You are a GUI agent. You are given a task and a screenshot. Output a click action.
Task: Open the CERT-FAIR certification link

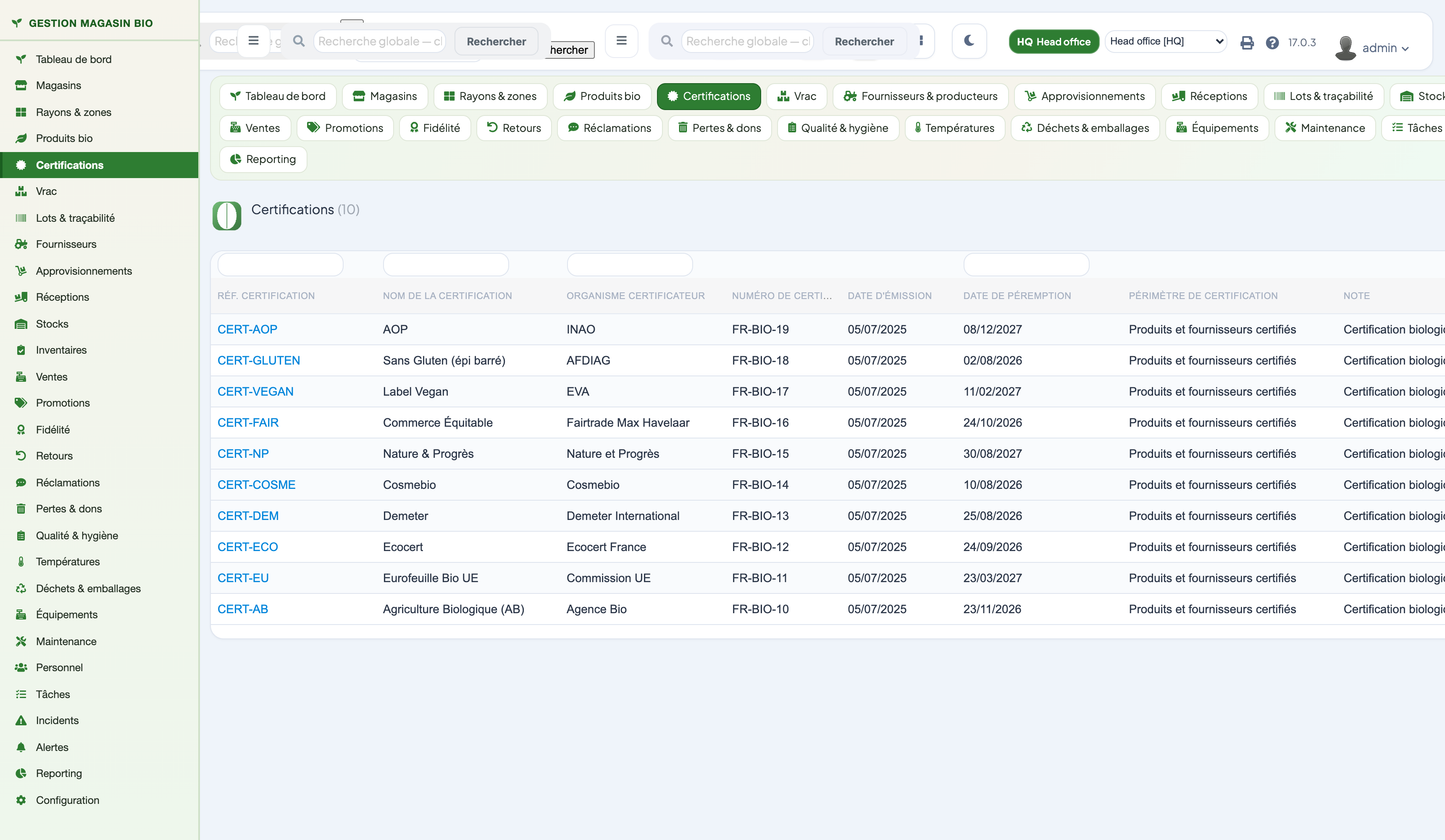coord(248,423)
